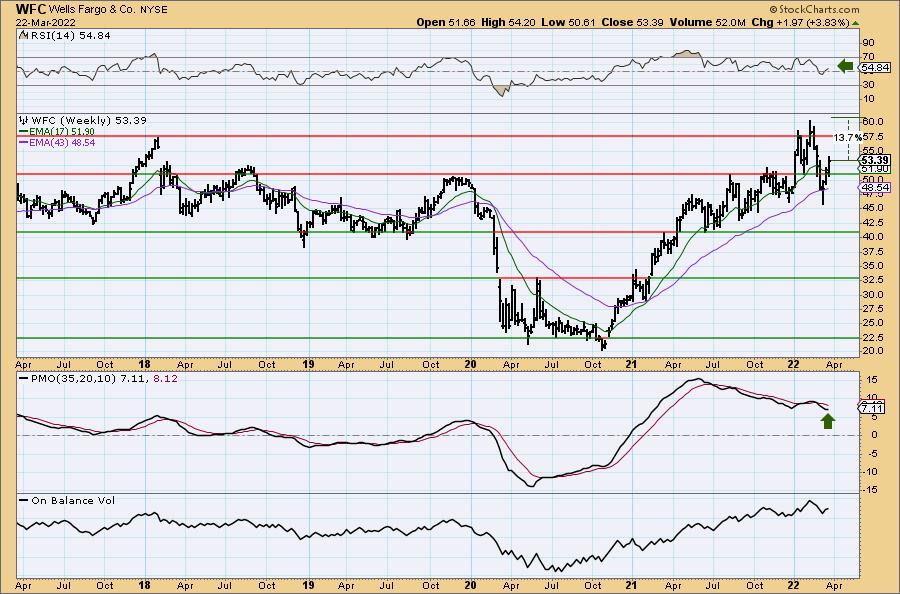Click the green up-triangle beside Chg
This screenshot has height=594, width=900.
click(855, 23)
